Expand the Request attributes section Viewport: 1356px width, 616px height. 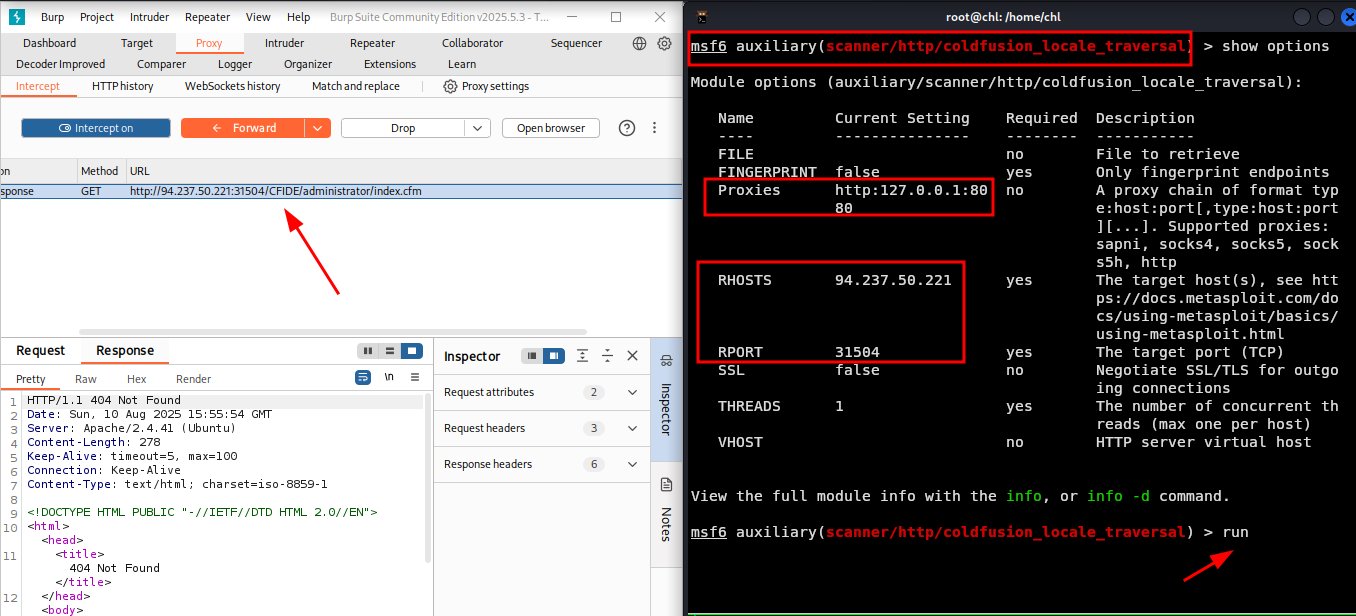coord(541,392)
